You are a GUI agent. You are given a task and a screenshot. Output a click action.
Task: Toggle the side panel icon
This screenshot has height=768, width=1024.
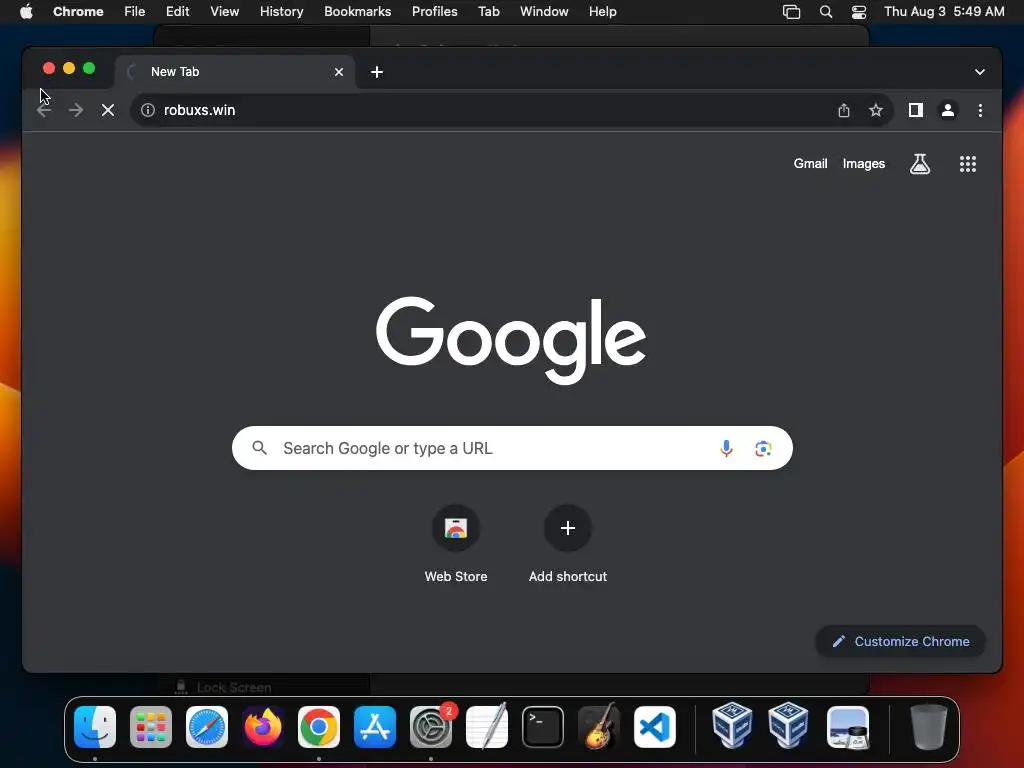pos(916,110)
